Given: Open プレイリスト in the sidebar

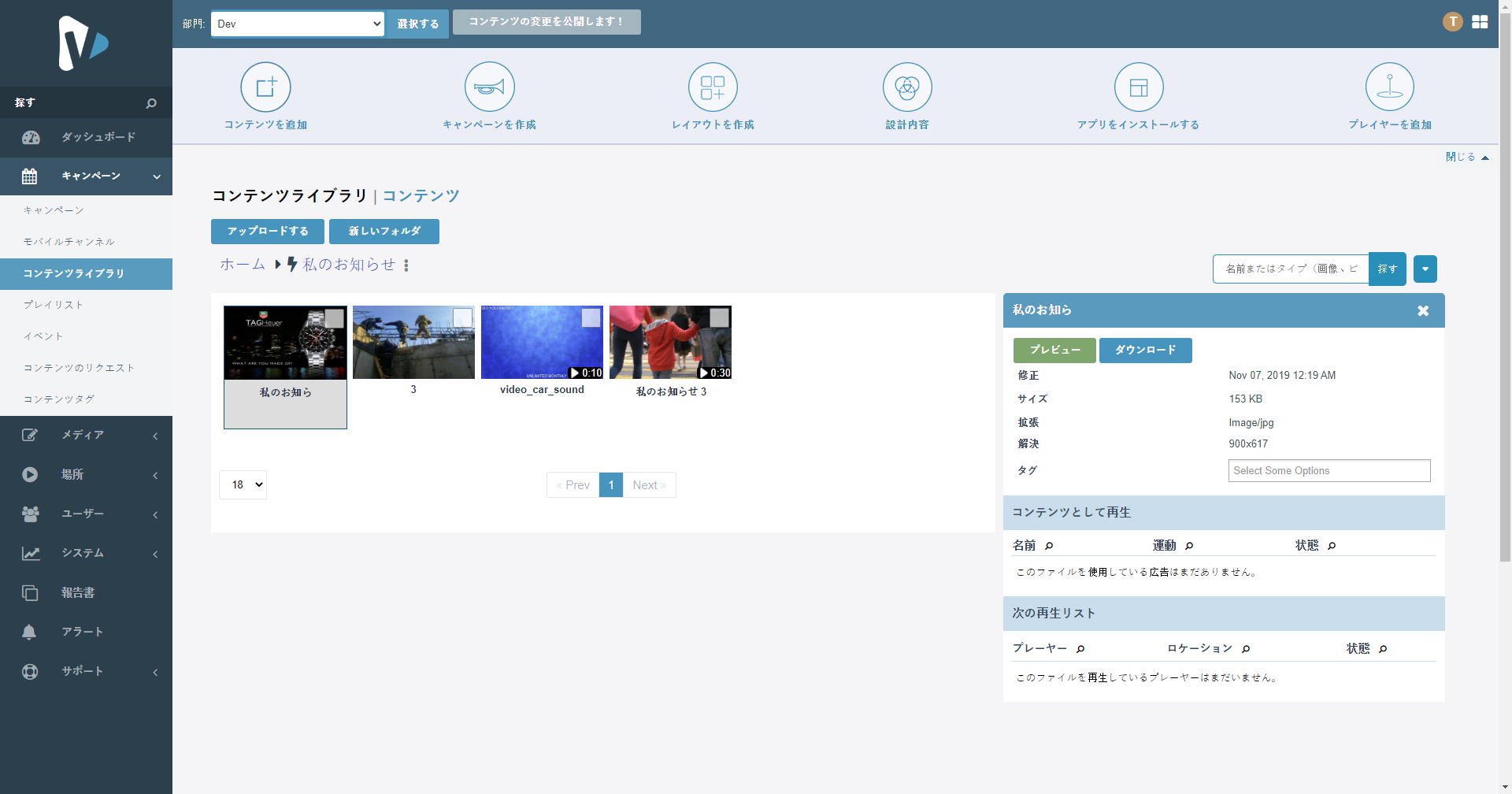Looking at the screenshot, I should pyautogui.click(x=53, y=305).
